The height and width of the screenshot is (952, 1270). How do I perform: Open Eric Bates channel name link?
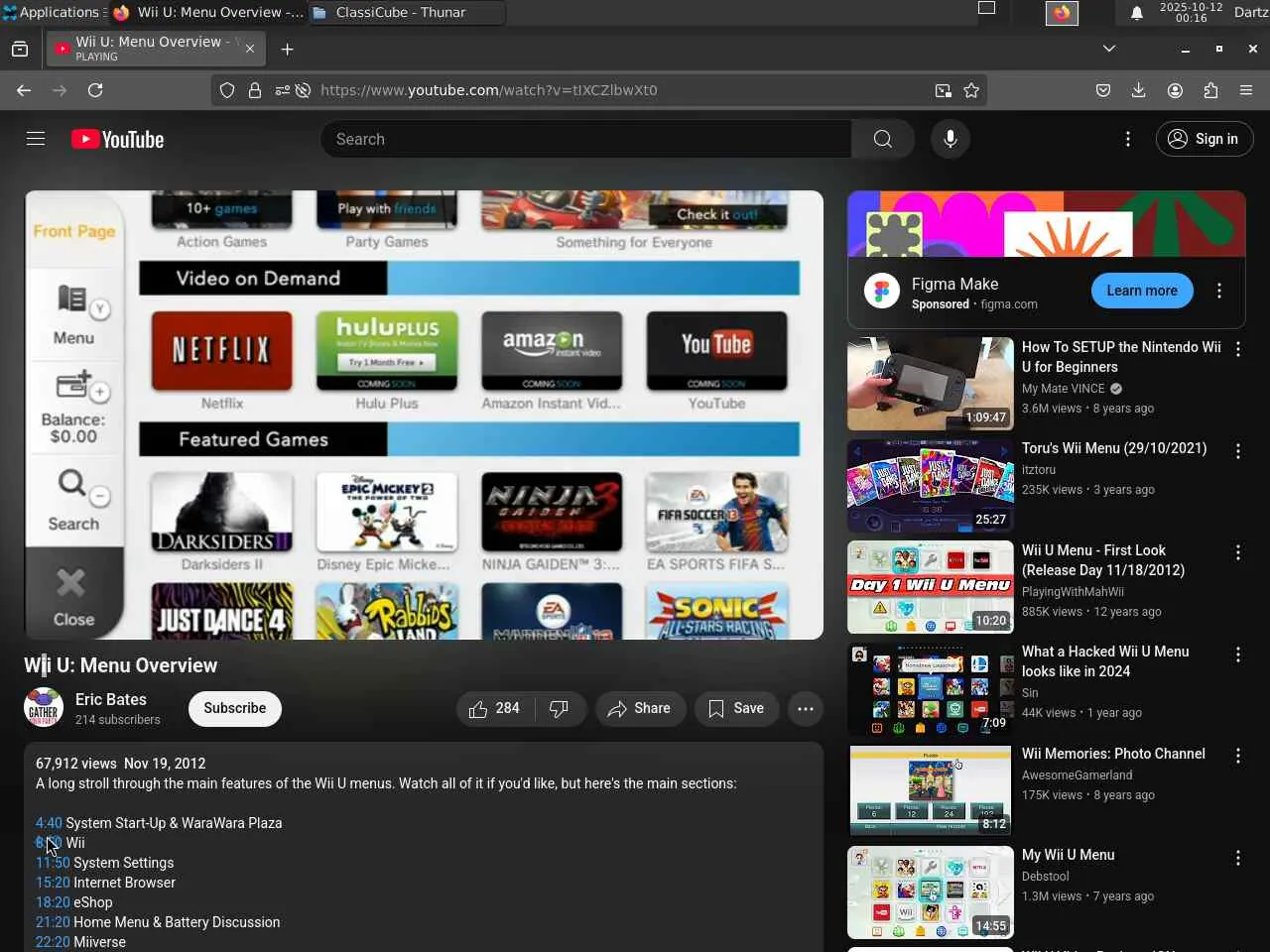point(111,699)
